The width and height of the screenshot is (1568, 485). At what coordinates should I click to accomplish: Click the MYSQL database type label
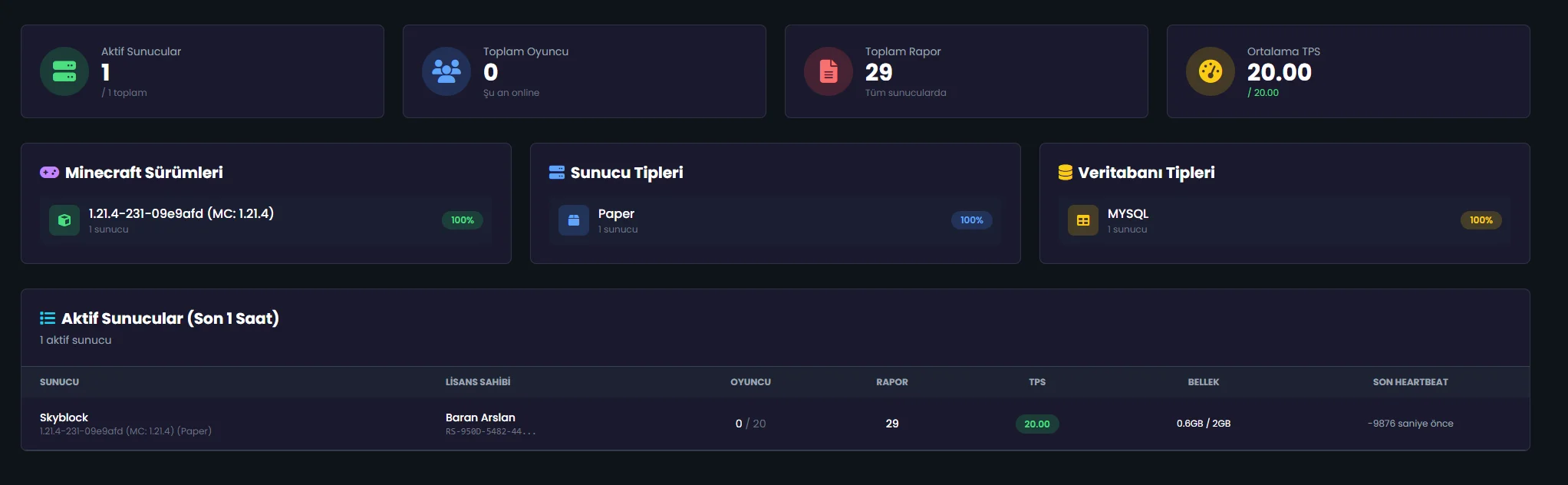[x=1128, y=213]
